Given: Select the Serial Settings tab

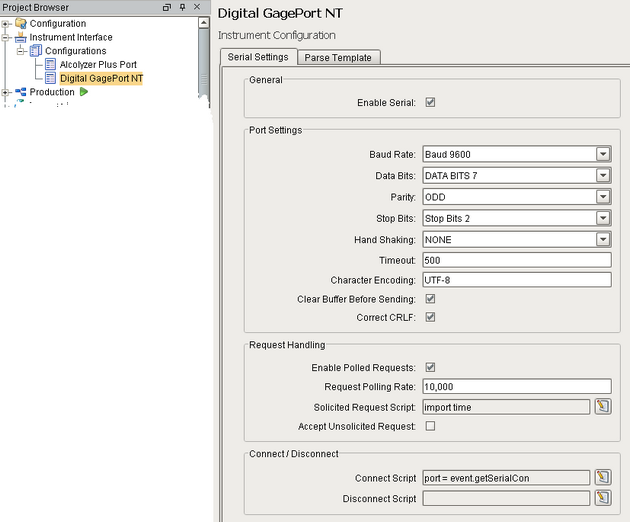Looking at the screenshot, I should point(257,57).
